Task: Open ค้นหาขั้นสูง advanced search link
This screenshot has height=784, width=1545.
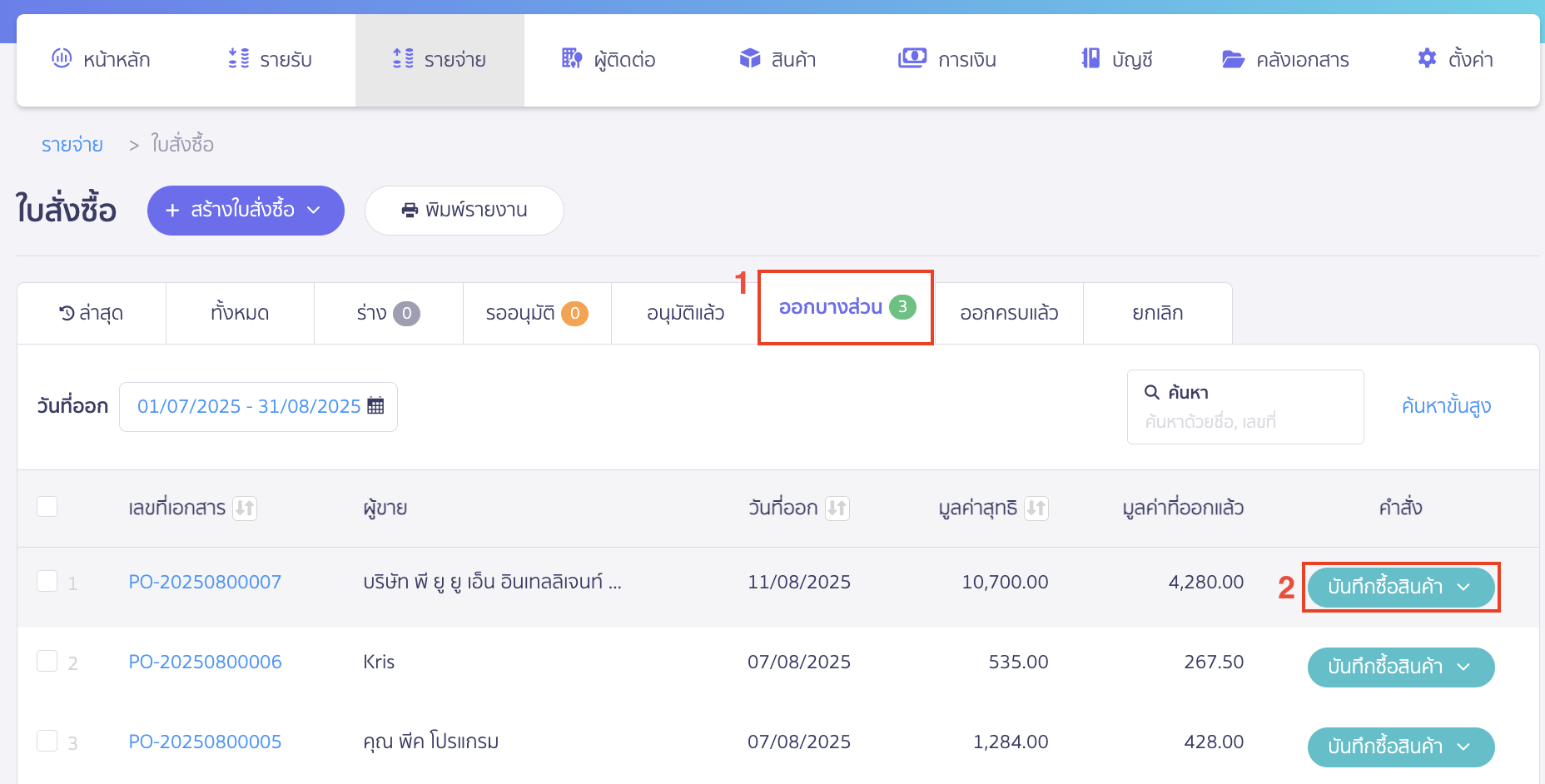Action: coord(1446,406)
